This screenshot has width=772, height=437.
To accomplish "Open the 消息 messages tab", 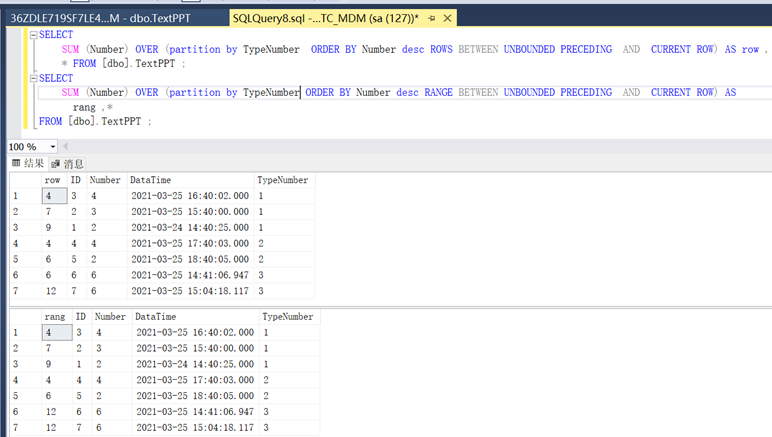I will pyautogui.click(x=67, y=163).
